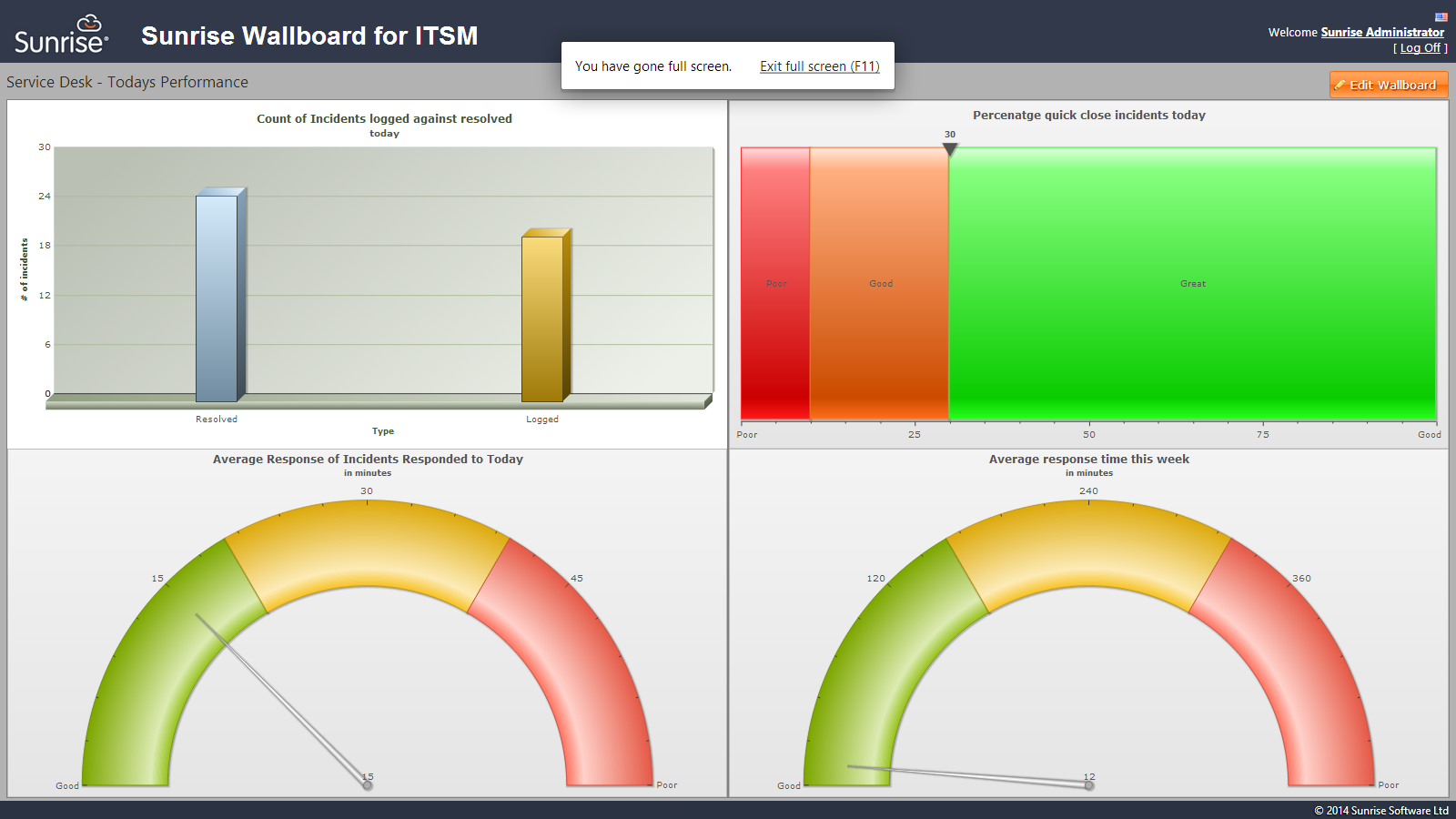Select the gold Logged bar in chart
Screen dimensions: 1456x819
[x=546, y=316]
